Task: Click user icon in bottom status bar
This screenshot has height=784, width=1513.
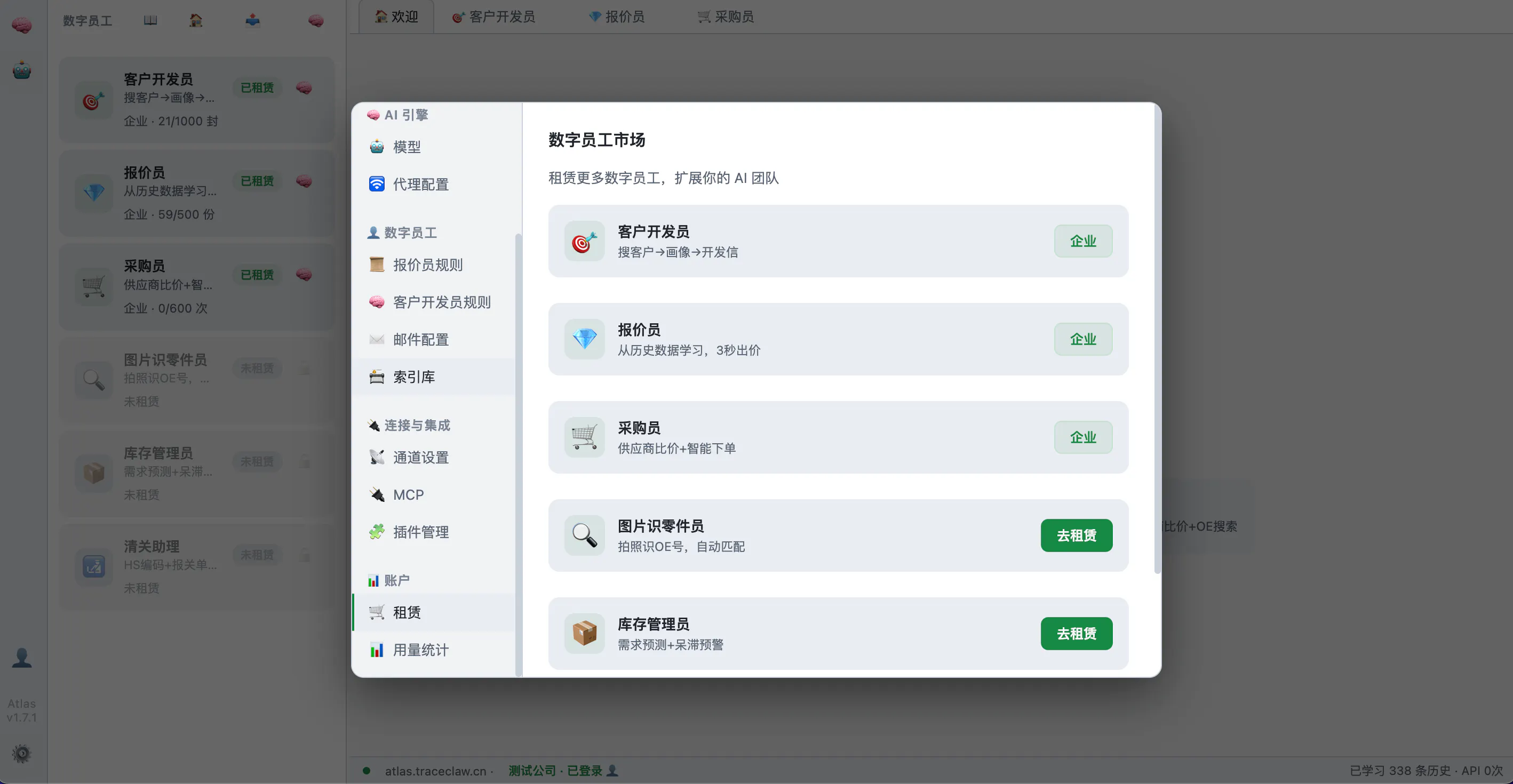Action: point(612,771)
